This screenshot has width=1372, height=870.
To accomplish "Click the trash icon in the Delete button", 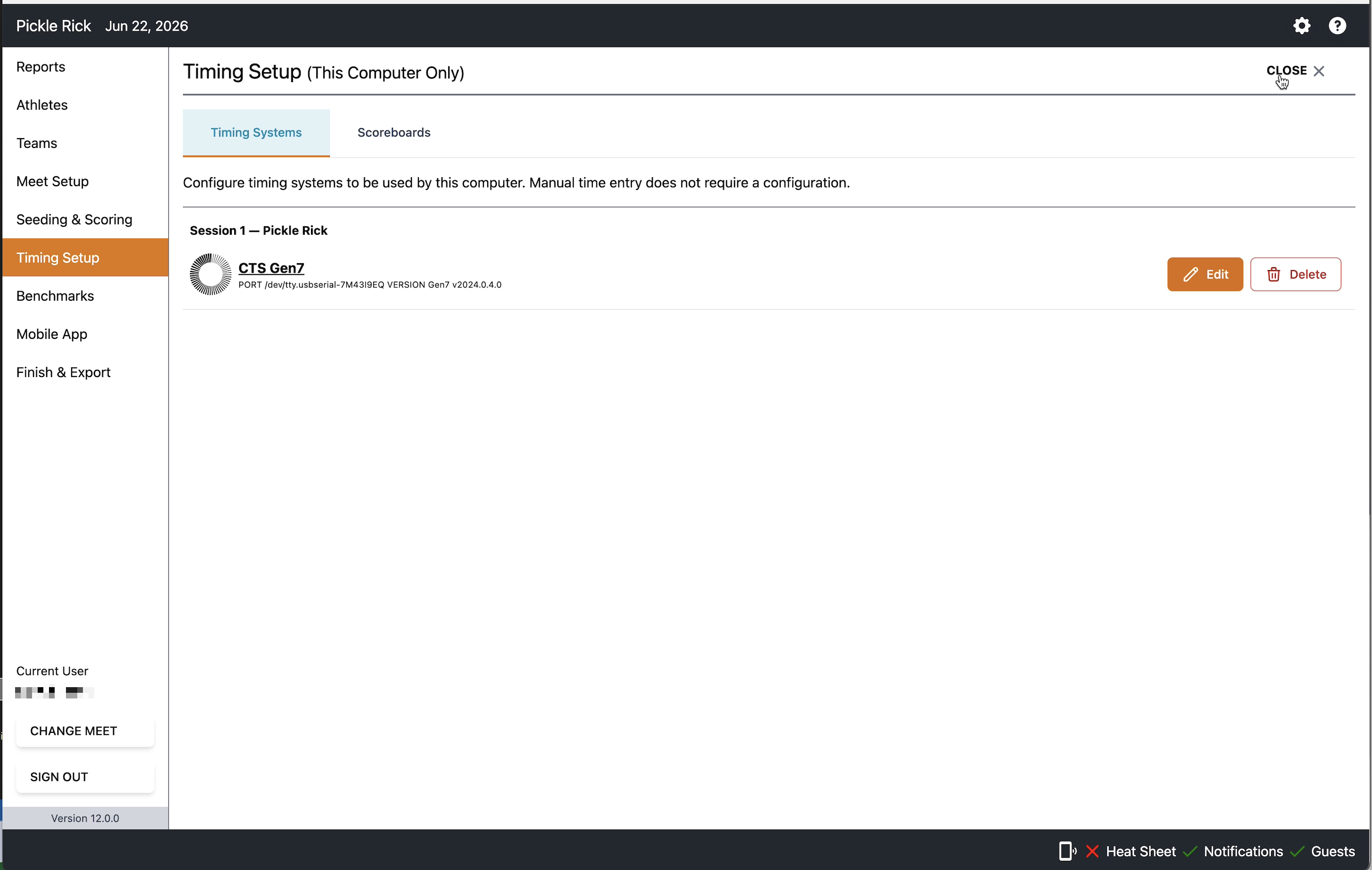I will 1274,274.
